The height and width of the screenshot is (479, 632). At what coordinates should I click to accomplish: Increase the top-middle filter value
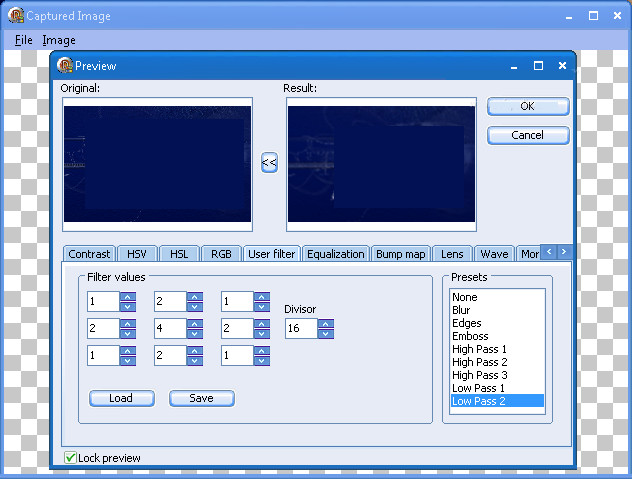195,297
